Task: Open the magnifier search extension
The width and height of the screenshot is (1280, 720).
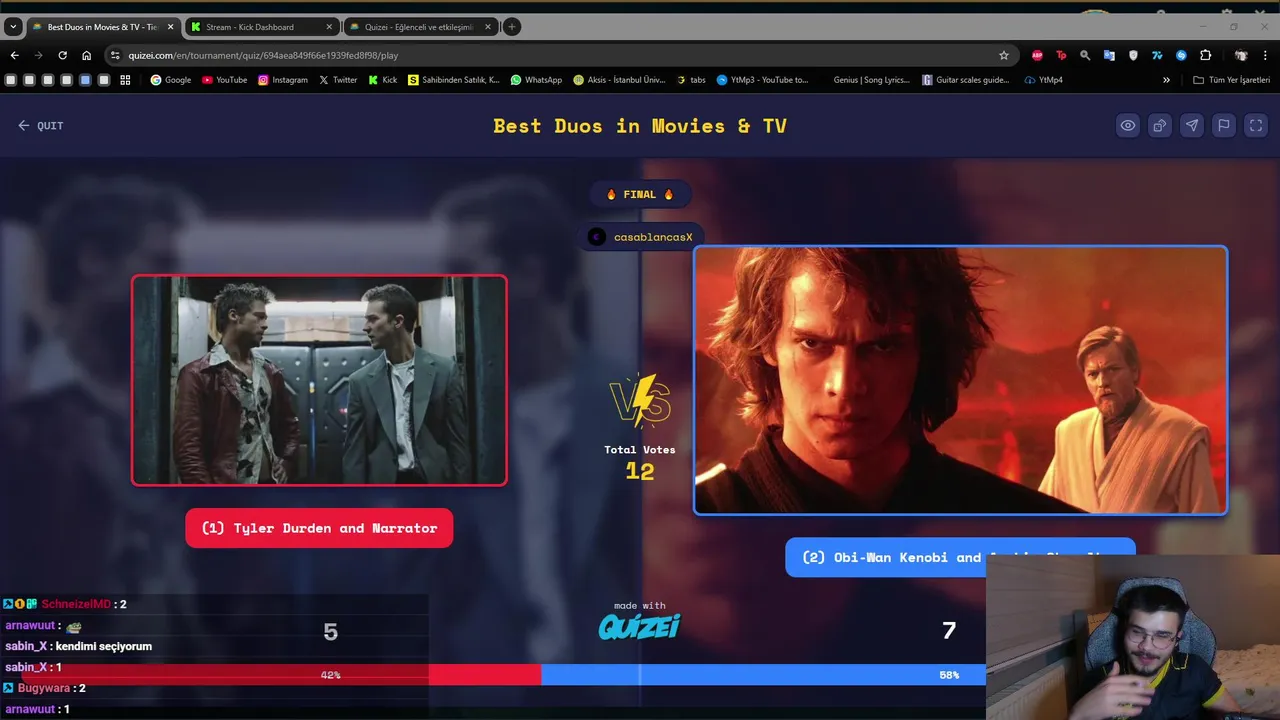Action: [x=1085, y=55]
